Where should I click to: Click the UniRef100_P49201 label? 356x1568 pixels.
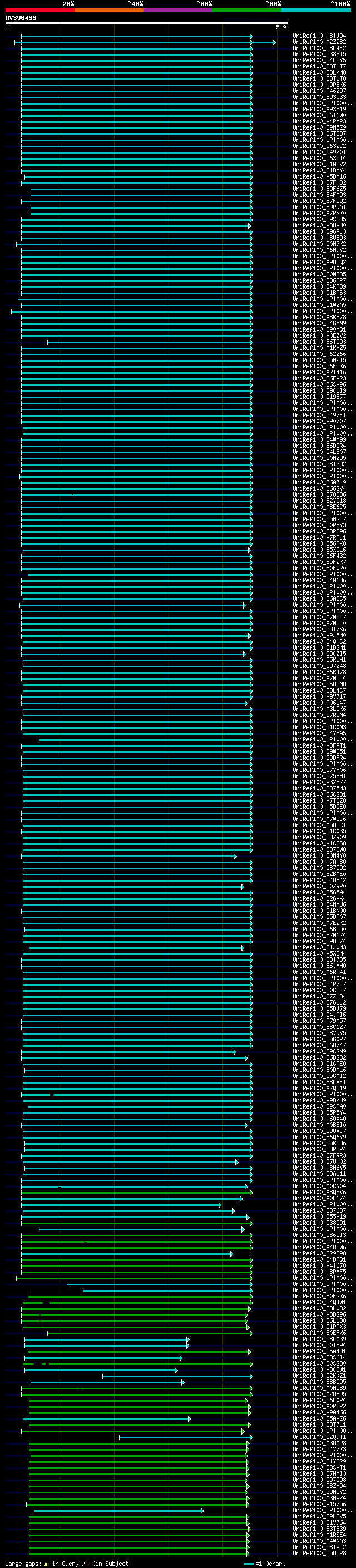pyautogui.click(x=319, y=152)
